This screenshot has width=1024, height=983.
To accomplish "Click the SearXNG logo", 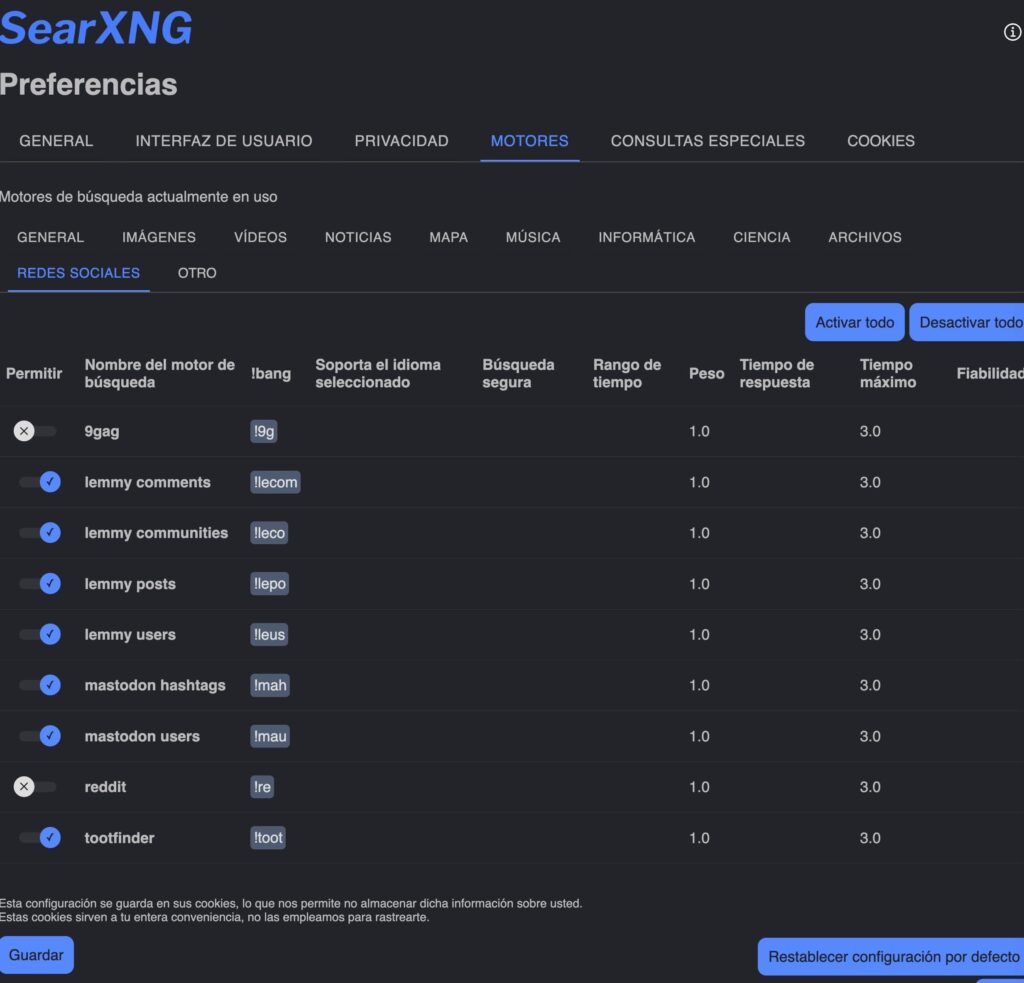I will pos(96,28).
